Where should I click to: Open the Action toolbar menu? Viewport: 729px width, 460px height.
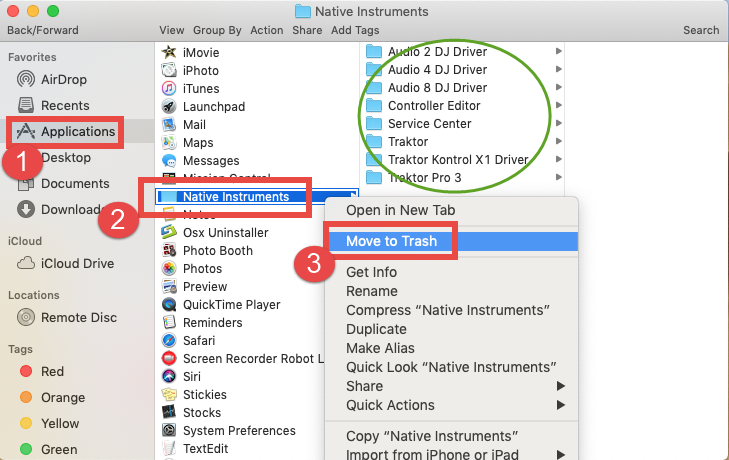coord(266,30)
